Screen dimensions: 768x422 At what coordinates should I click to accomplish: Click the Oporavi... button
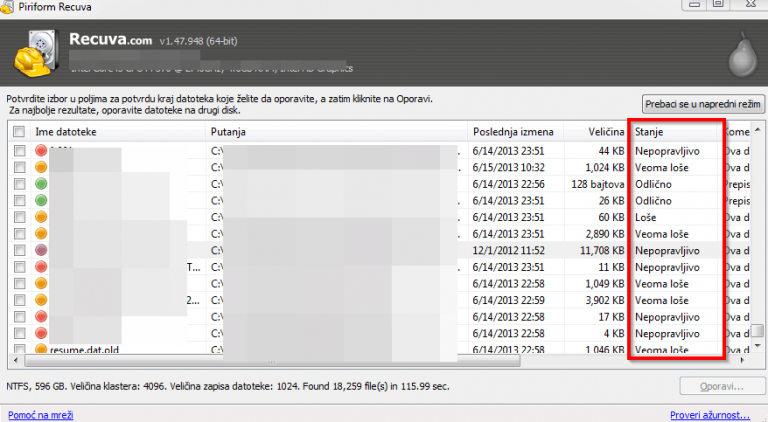(722, 386)
